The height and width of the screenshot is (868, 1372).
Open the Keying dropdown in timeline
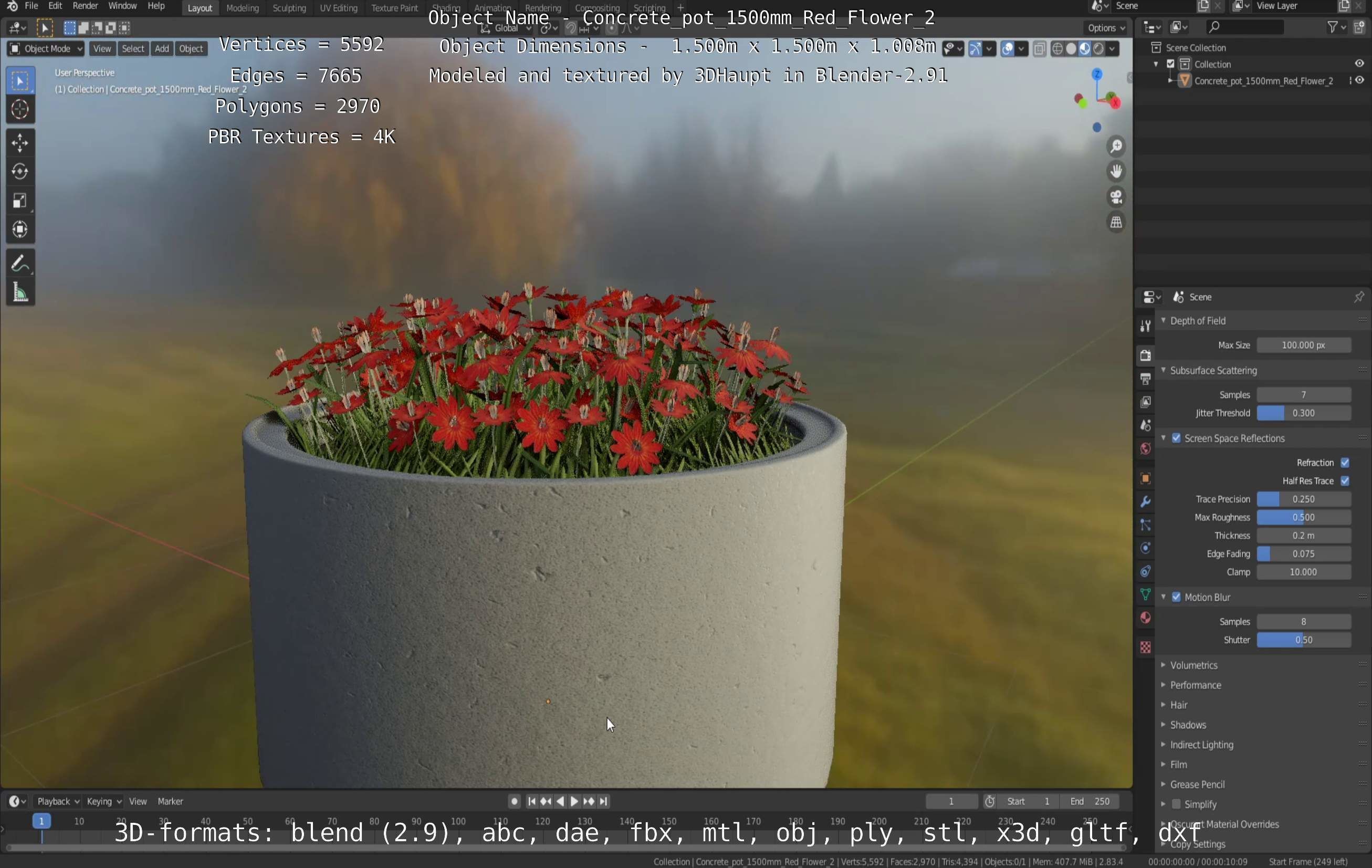coord(103,801)
